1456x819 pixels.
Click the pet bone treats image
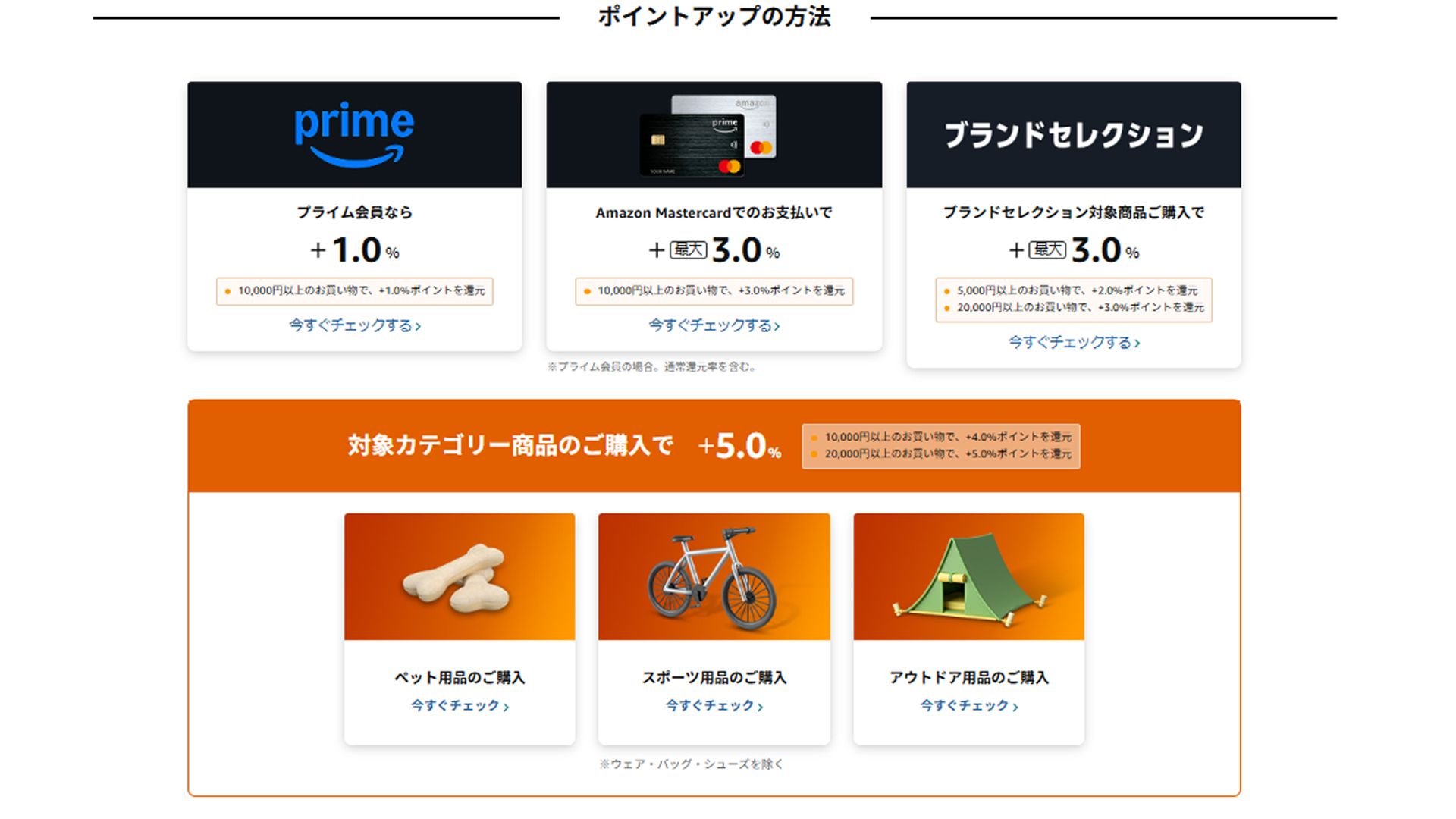(x=459, y=577)
